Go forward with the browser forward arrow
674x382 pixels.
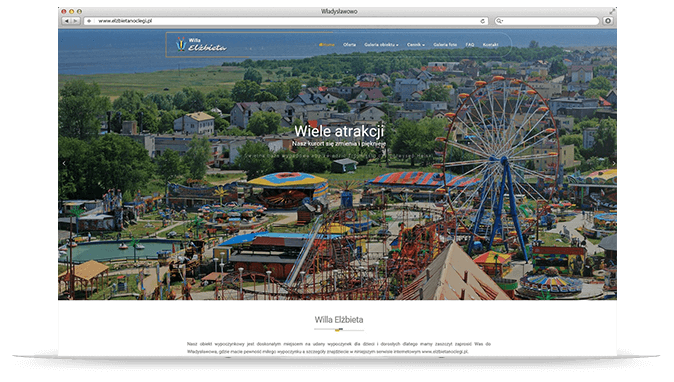coord(76,21)
